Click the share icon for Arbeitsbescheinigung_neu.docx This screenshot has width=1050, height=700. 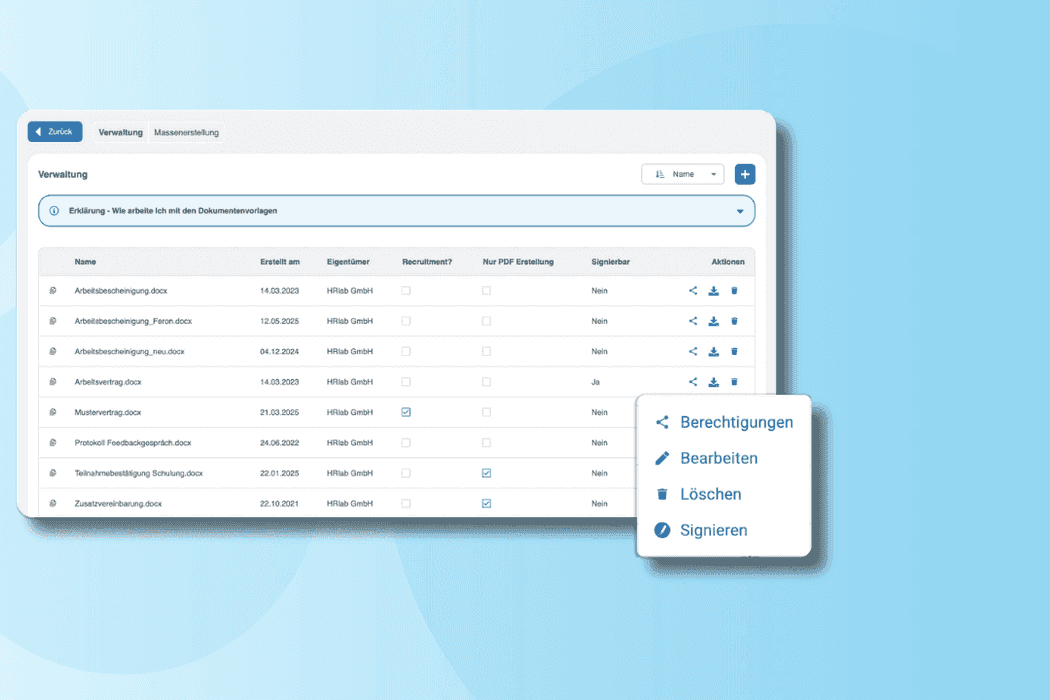(692, 351)
